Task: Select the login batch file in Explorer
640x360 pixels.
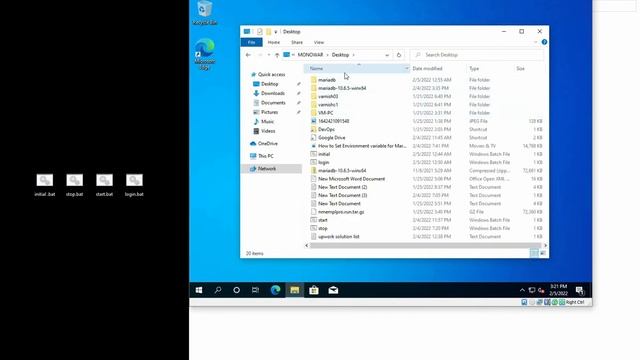Action: coord(323,162)
